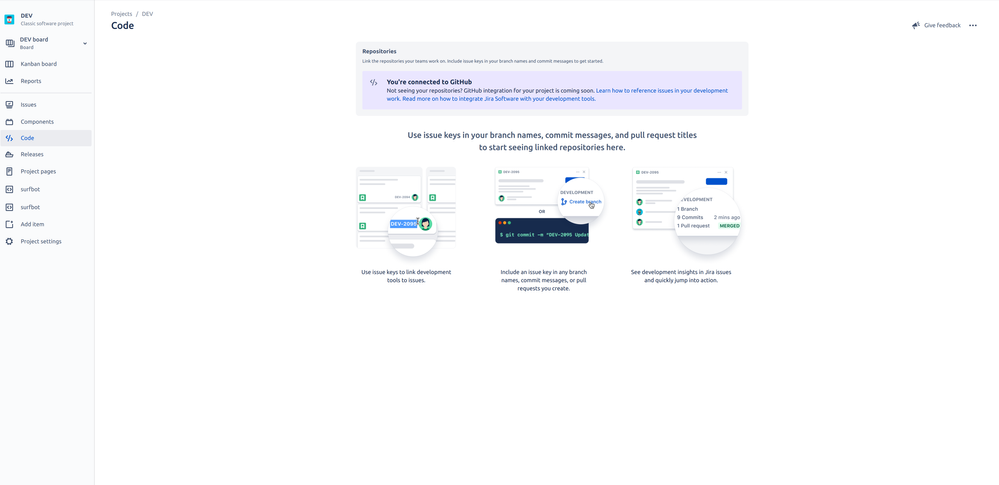
Task: Click 'Link the repositories your teams work on' text
Action: pos(482,61)
